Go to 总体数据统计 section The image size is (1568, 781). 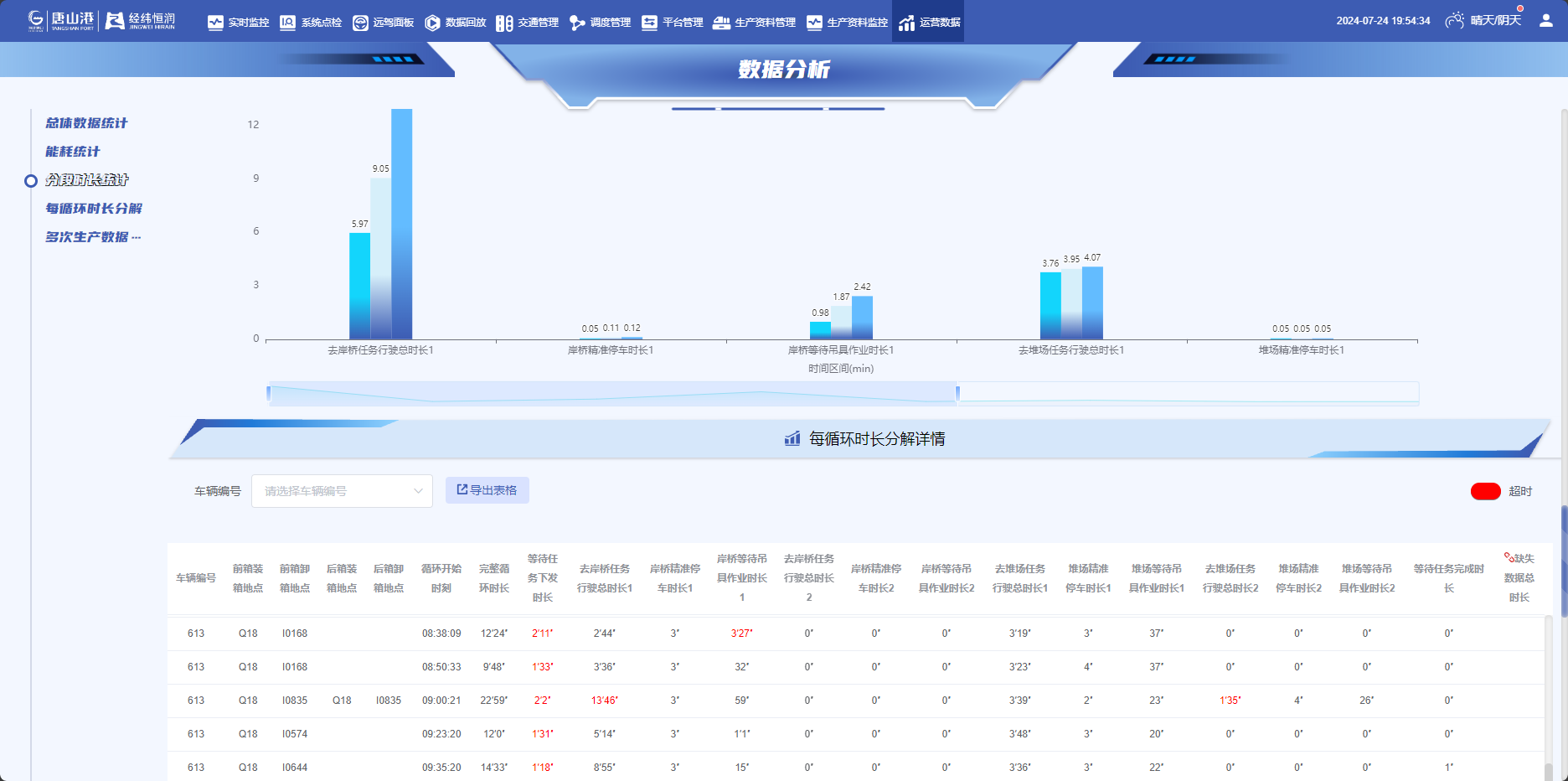[86, 123]
